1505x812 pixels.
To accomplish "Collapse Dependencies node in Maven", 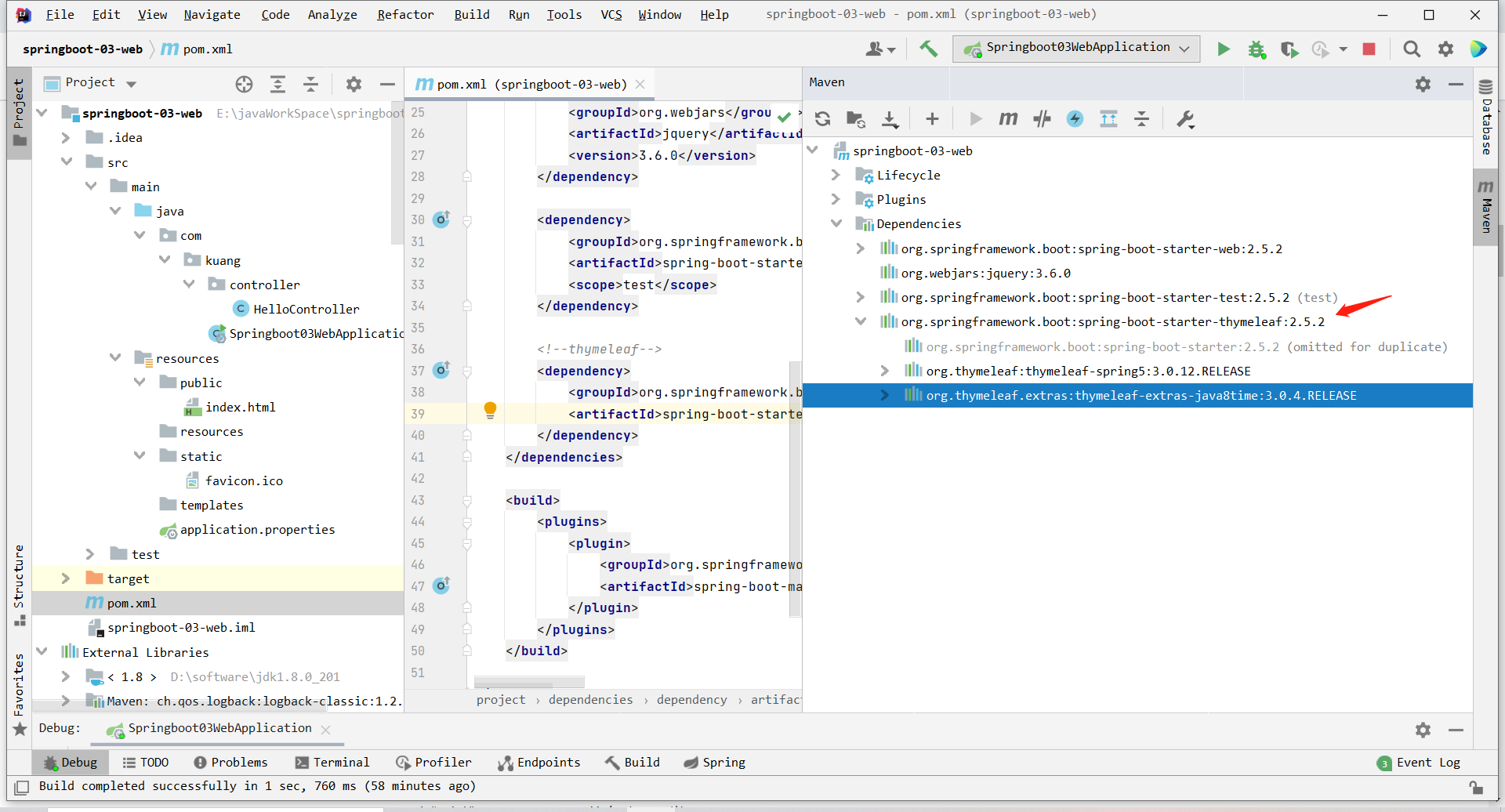I will click(x=836, y=223).
